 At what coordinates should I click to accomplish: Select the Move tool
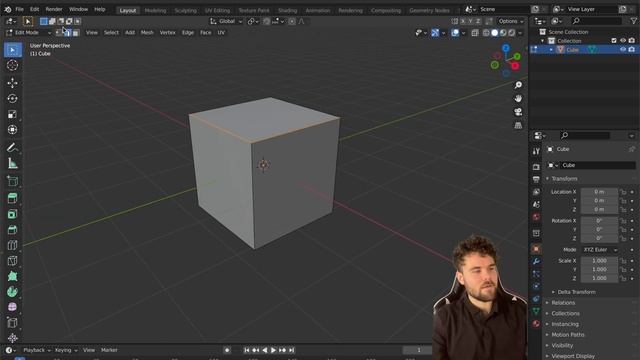coord(13,83)
